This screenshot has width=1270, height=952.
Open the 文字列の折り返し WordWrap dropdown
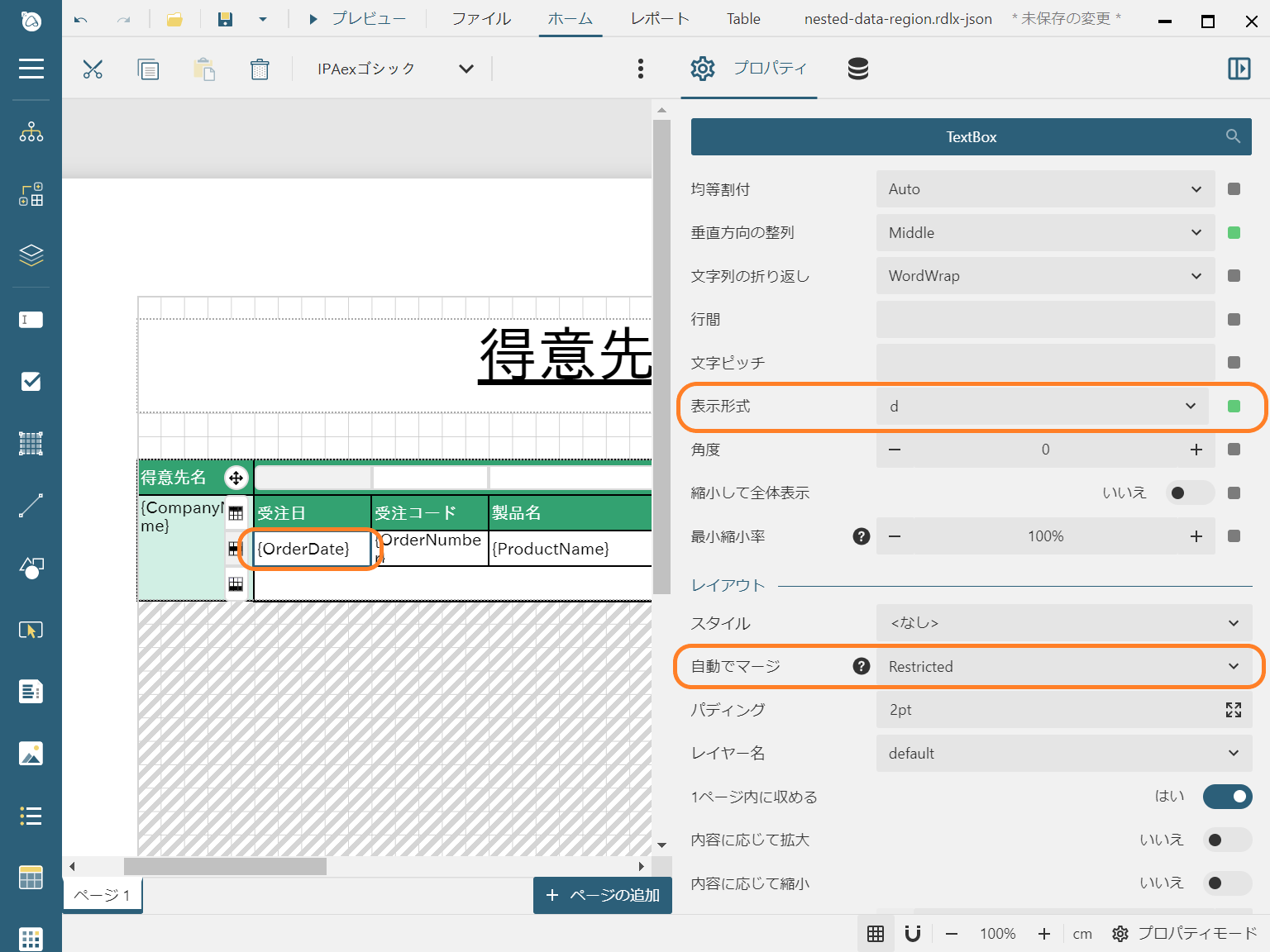[1045, 276]
